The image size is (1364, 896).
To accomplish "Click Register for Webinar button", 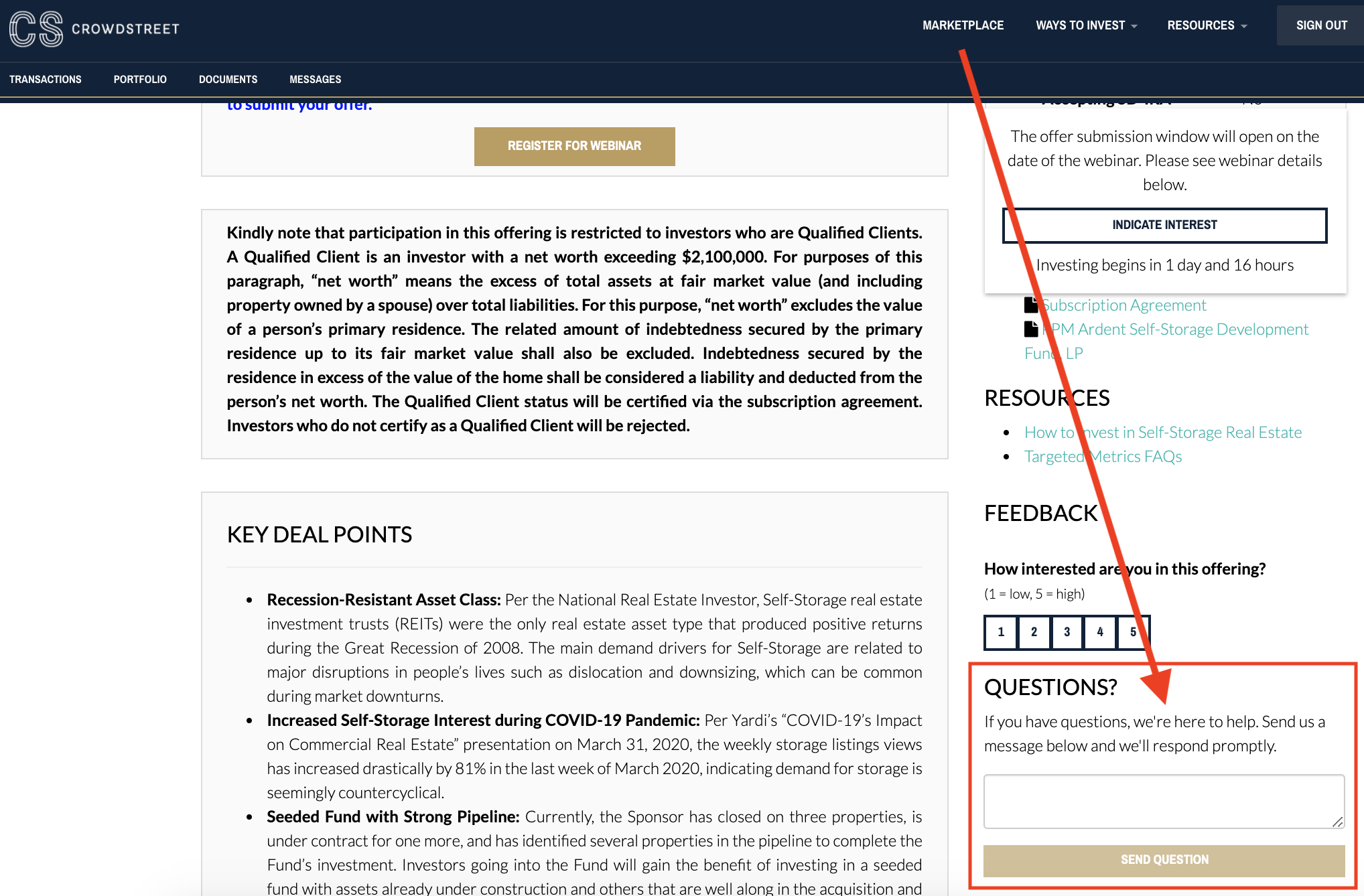I will pyautogui.click(x=574, y=146).
